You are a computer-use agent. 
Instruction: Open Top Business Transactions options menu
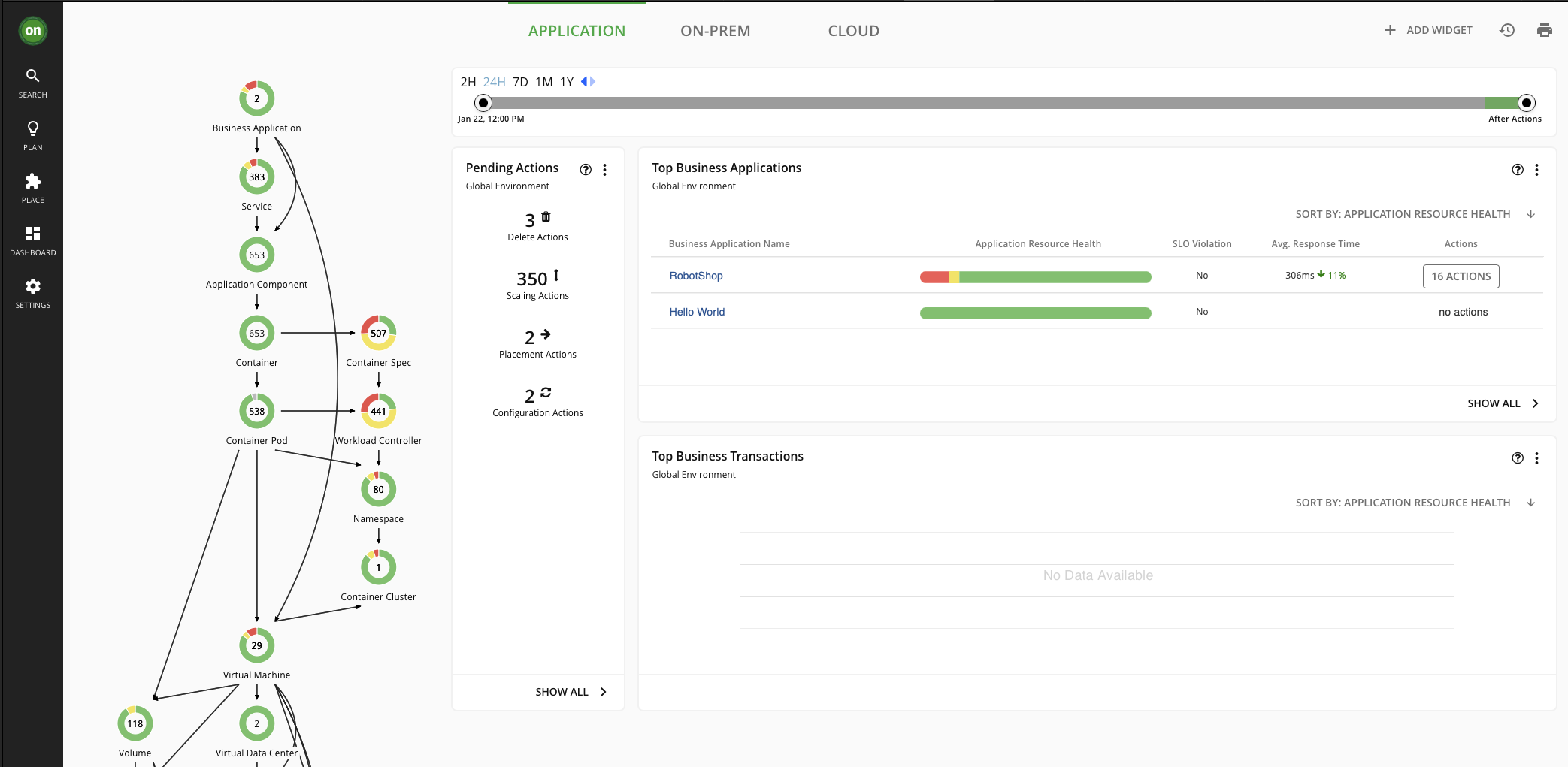click(1536, 458)
